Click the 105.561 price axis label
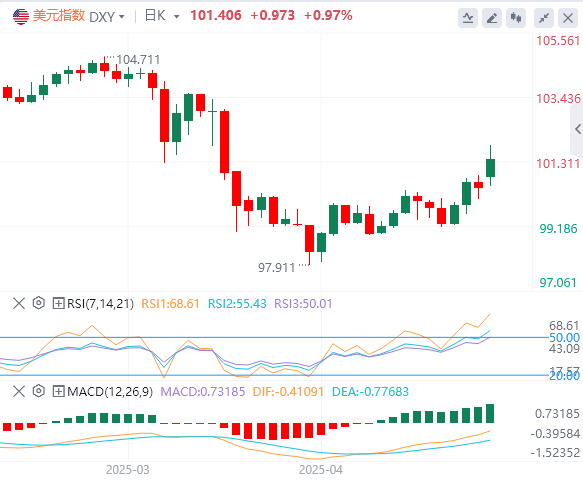This screenshot has height=483, width=583. point(558,41)
